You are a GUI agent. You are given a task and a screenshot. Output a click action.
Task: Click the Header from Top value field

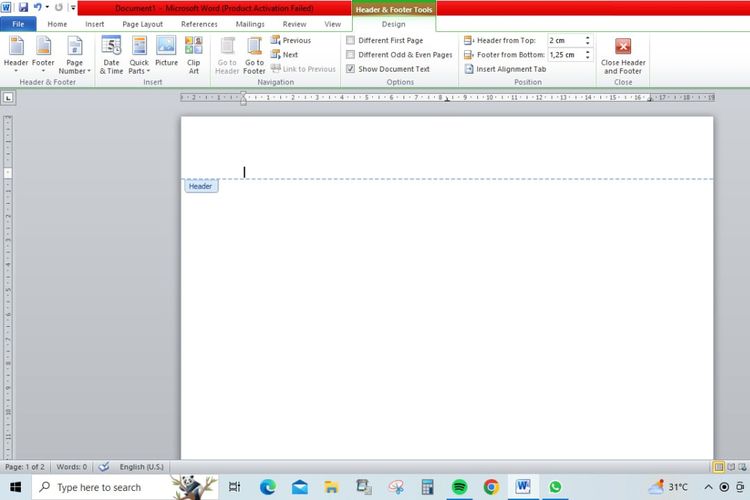563,40
